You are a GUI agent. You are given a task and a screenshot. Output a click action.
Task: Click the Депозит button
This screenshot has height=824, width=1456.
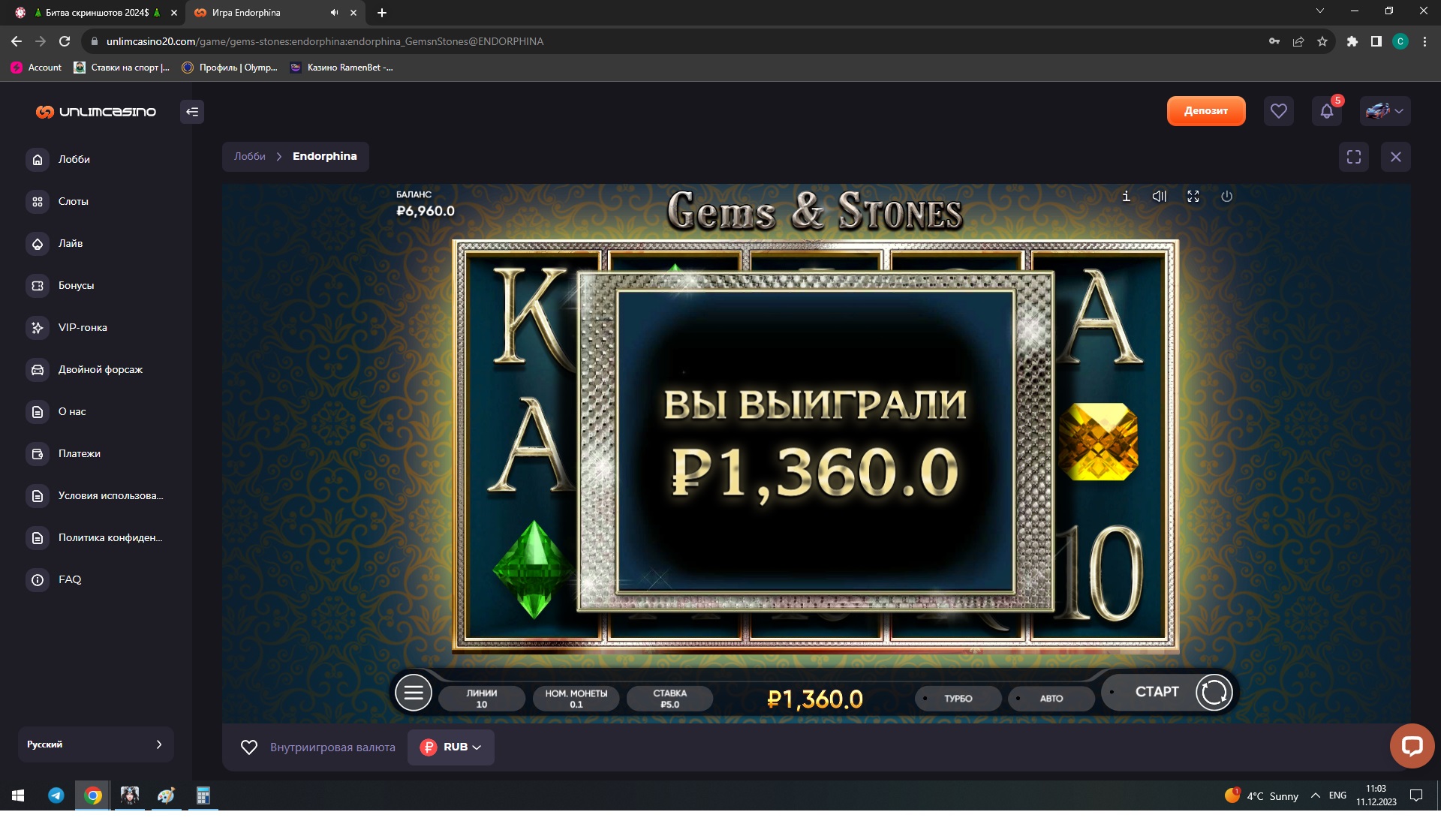coord(1205,111)
